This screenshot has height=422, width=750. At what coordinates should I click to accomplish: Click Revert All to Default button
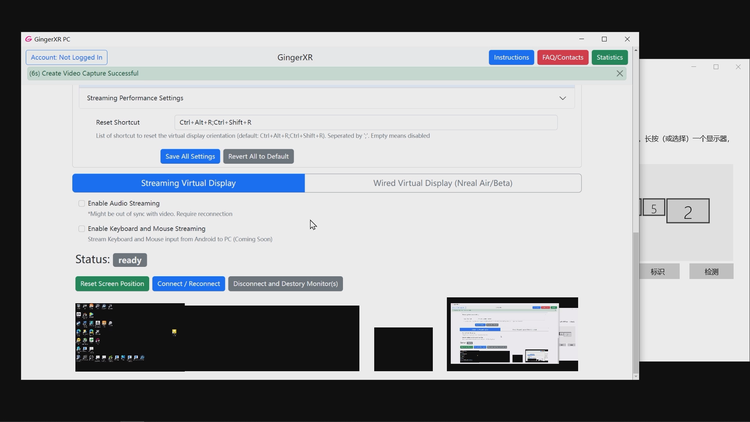[x=258, y=156]
